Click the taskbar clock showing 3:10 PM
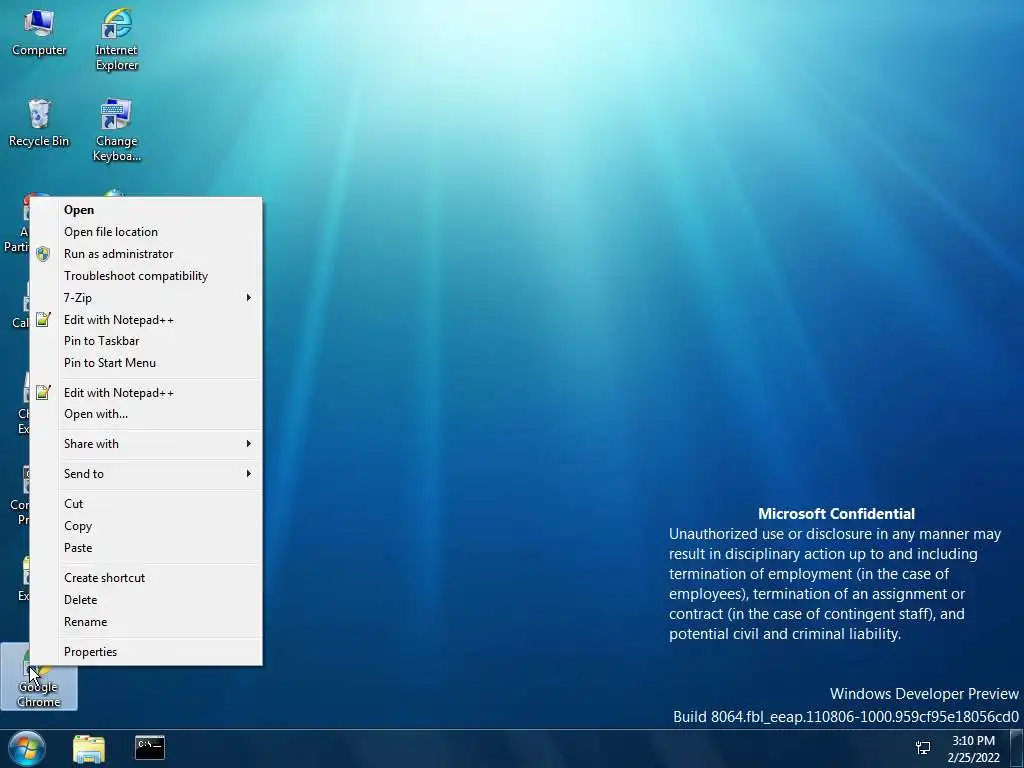The image size is (1024, 768). click(973, 749)
